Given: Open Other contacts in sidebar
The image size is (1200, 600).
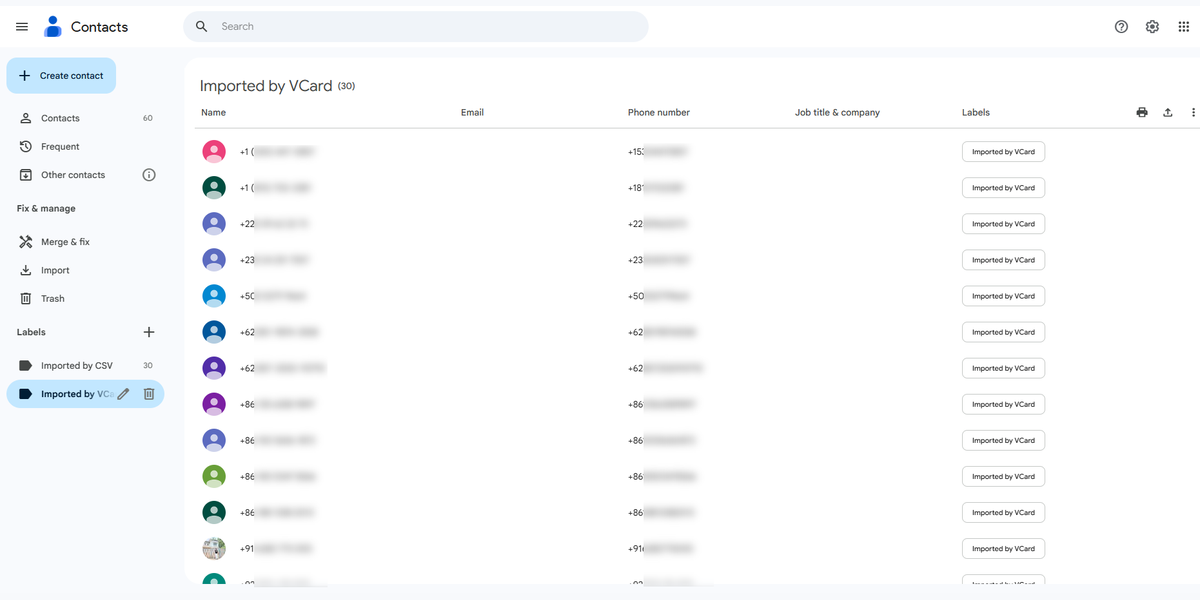Looking at the screenshot, I should click(72, 175).
